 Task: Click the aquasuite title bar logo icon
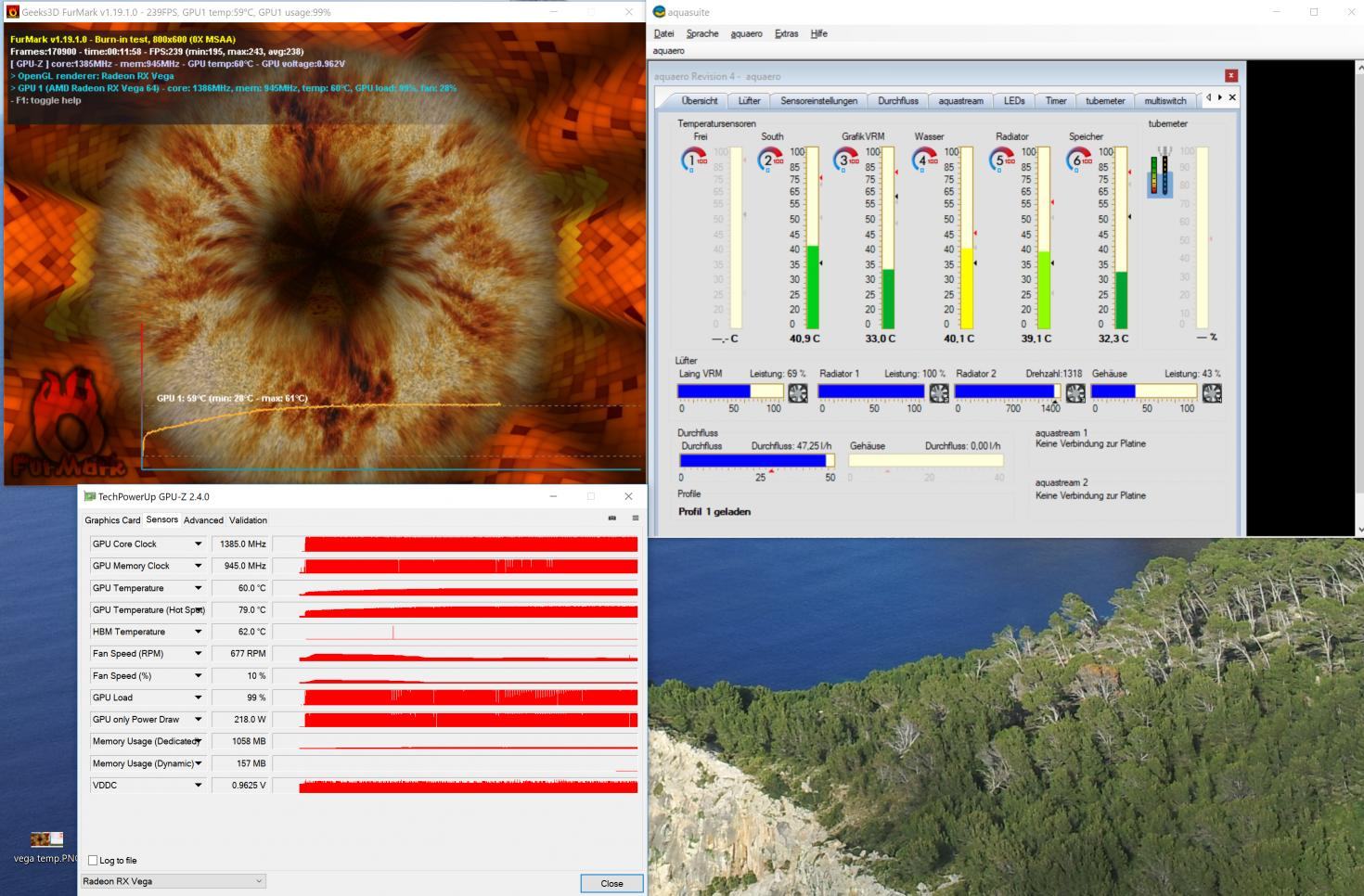[659, 12]
